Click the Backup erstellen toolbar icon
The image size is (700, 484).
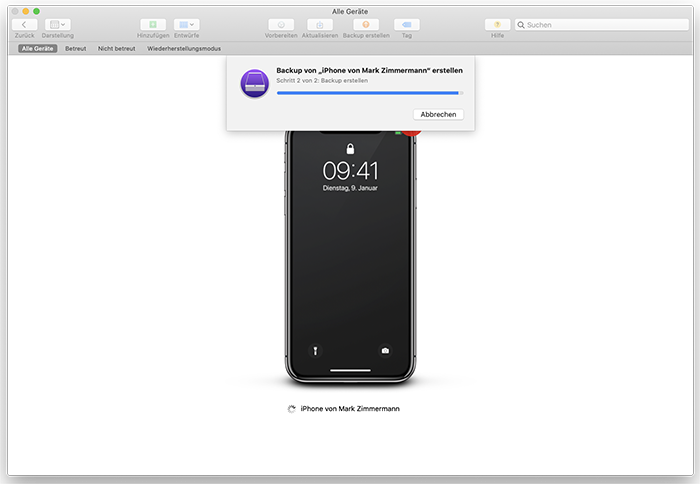pyautogui.click(x=366, y=24)
